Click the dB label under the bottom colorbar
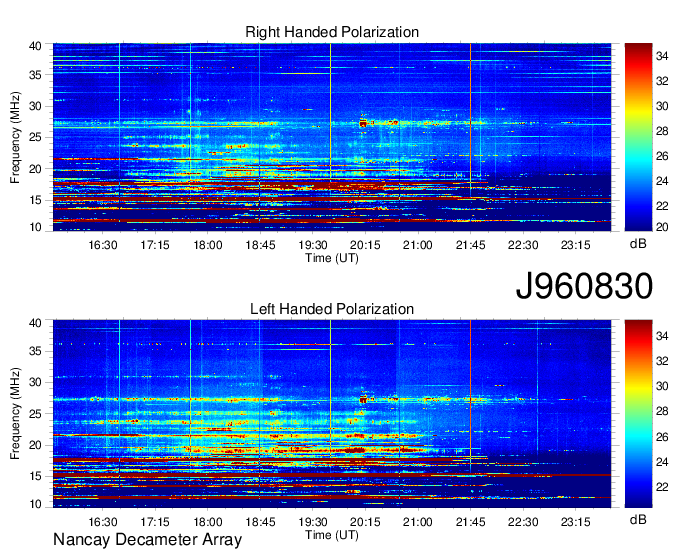This screenshot has height=552, width=680. coord(638,519)
